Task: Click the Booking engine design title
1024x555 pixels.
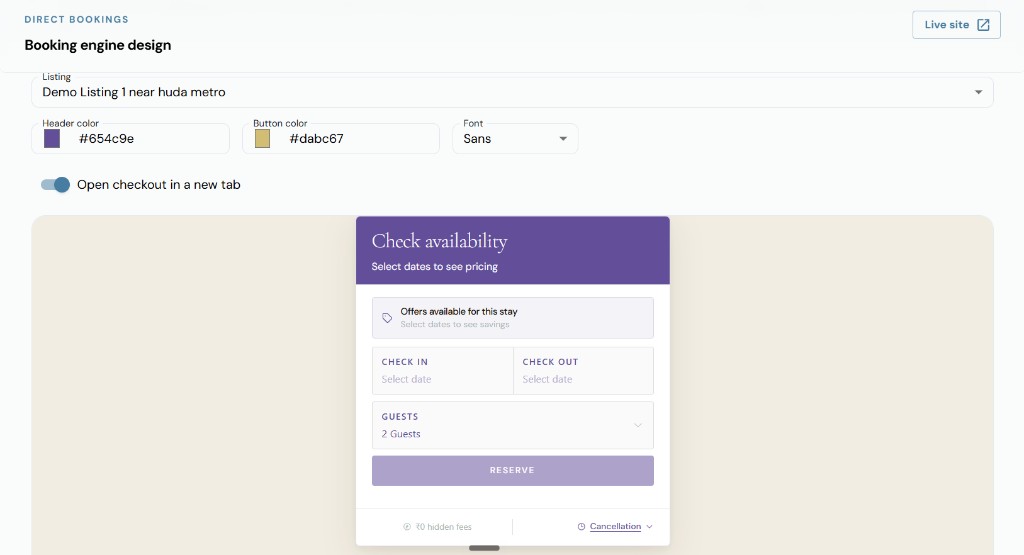Action: (98, 45)
